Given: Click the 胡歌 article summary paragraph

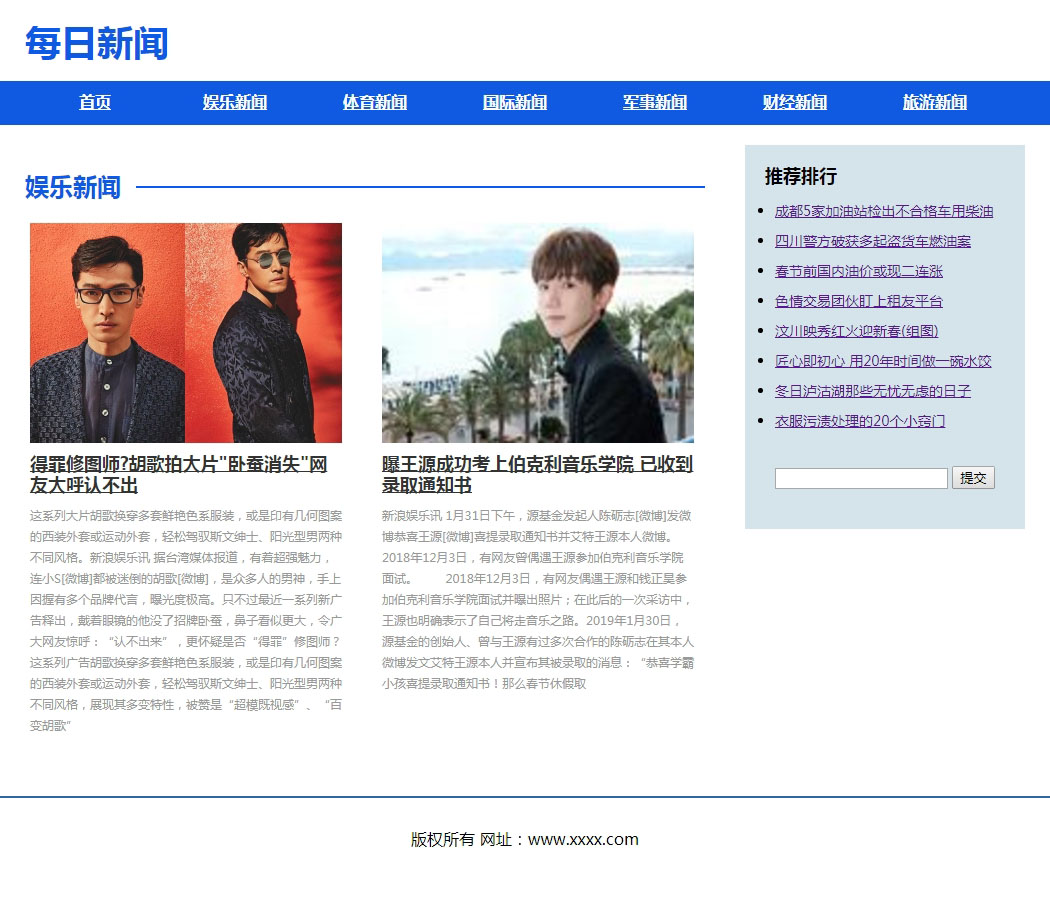Looking at the screenshot, I should tap(185, 621).
